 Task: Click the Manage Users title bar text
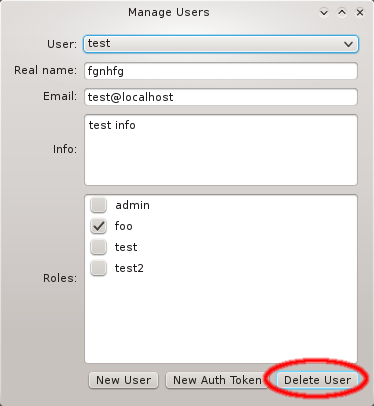[169, 12]
